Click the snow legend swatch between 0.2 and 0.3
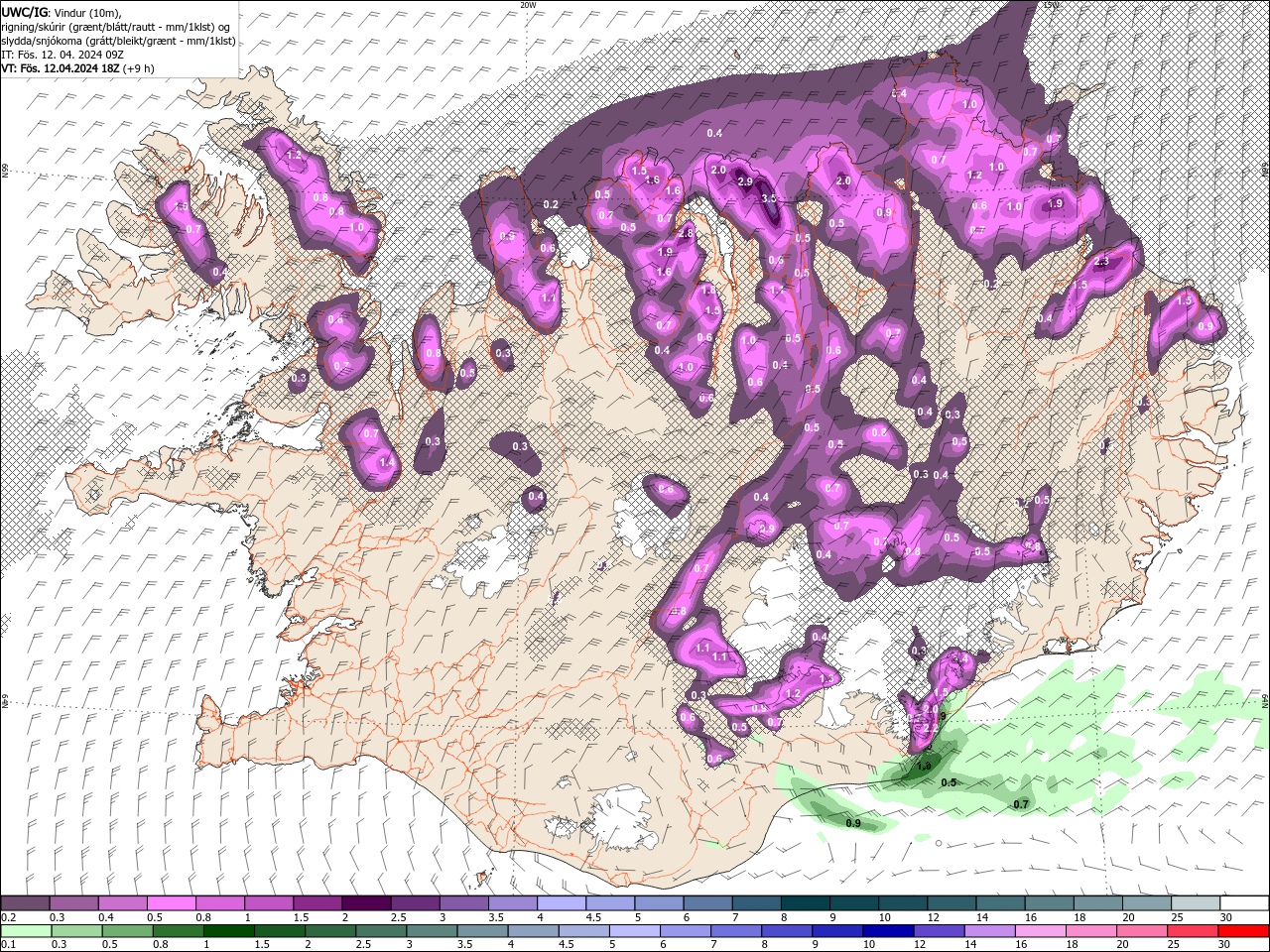This screenshot has width=1270, height=952. click(25, 902)
